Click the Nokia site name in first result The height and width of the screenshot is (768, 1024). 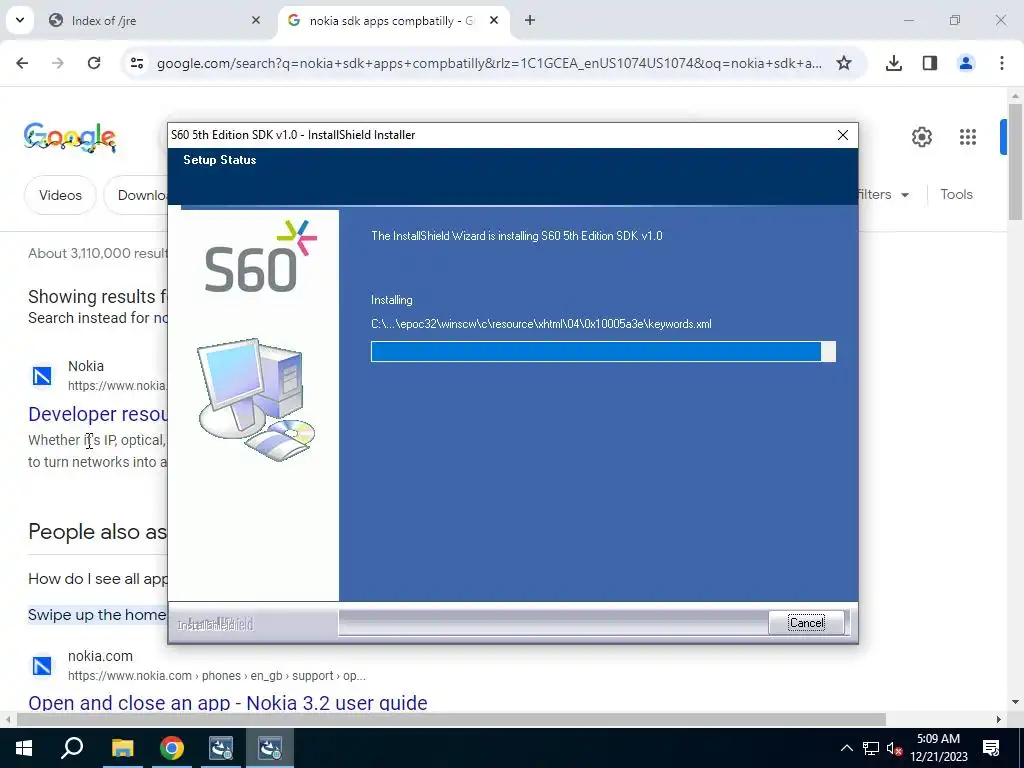86,366
